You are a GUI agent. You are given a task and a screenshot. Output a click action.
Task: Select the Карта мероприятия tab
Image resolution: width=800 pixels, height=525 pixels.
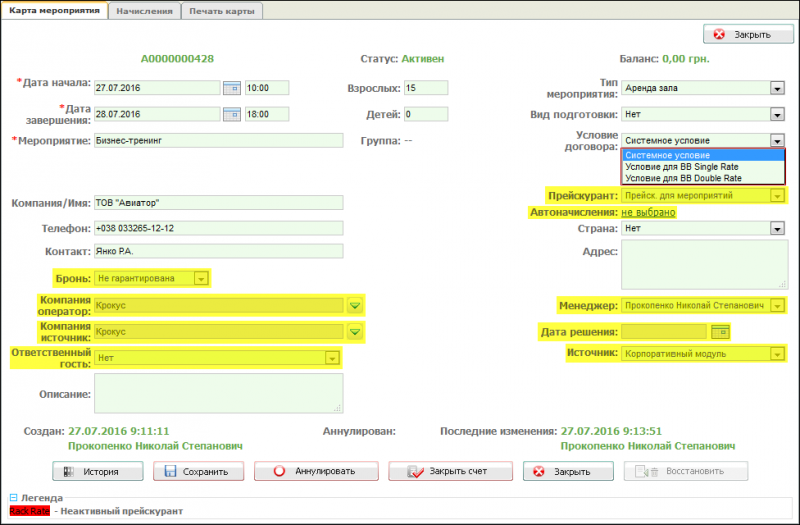(x=55, y=10)
